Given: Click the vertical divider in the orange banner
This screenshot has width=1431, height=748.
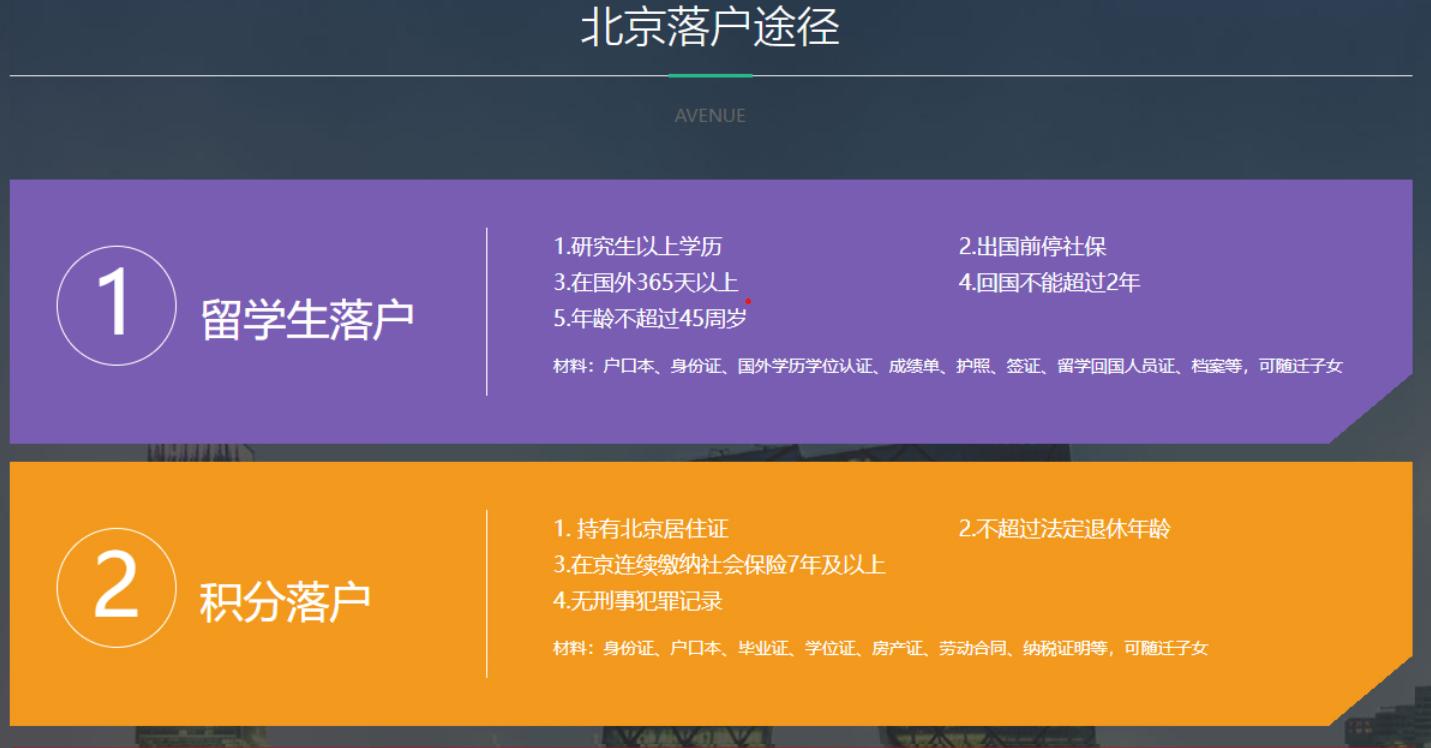Looking at the screenshot, I should 488,589.
